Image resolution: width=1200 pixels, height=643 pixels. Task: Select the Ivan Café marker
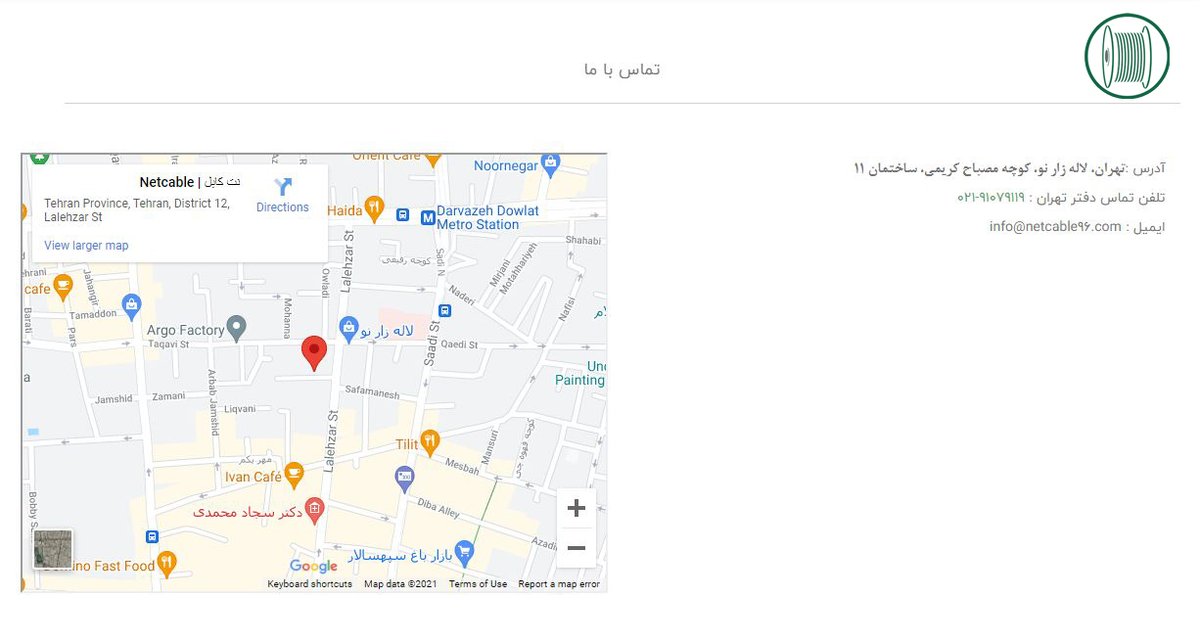click(x=293, y=473)
